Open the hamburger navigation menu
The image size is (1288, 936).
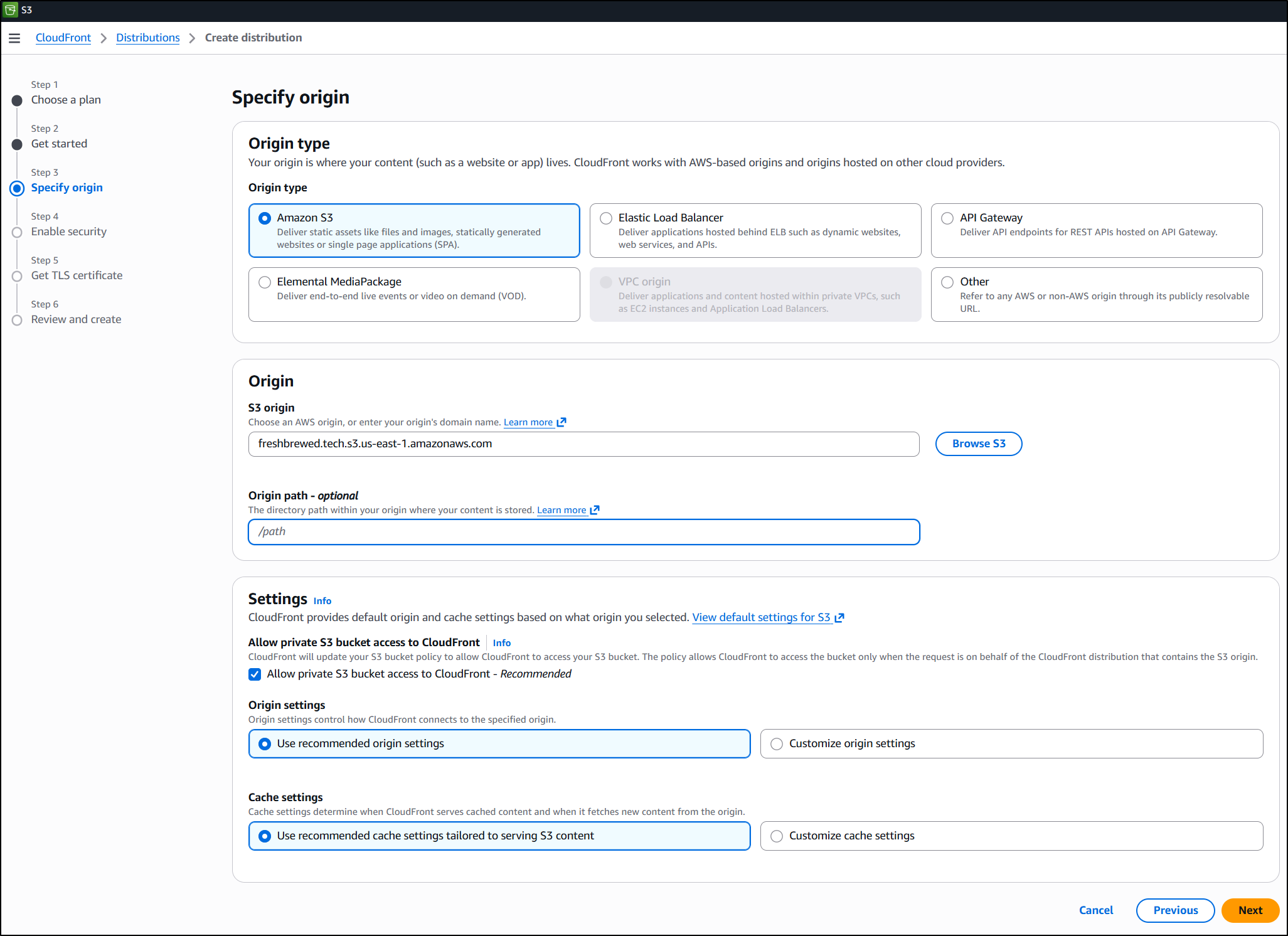click(x=14, y=38)
